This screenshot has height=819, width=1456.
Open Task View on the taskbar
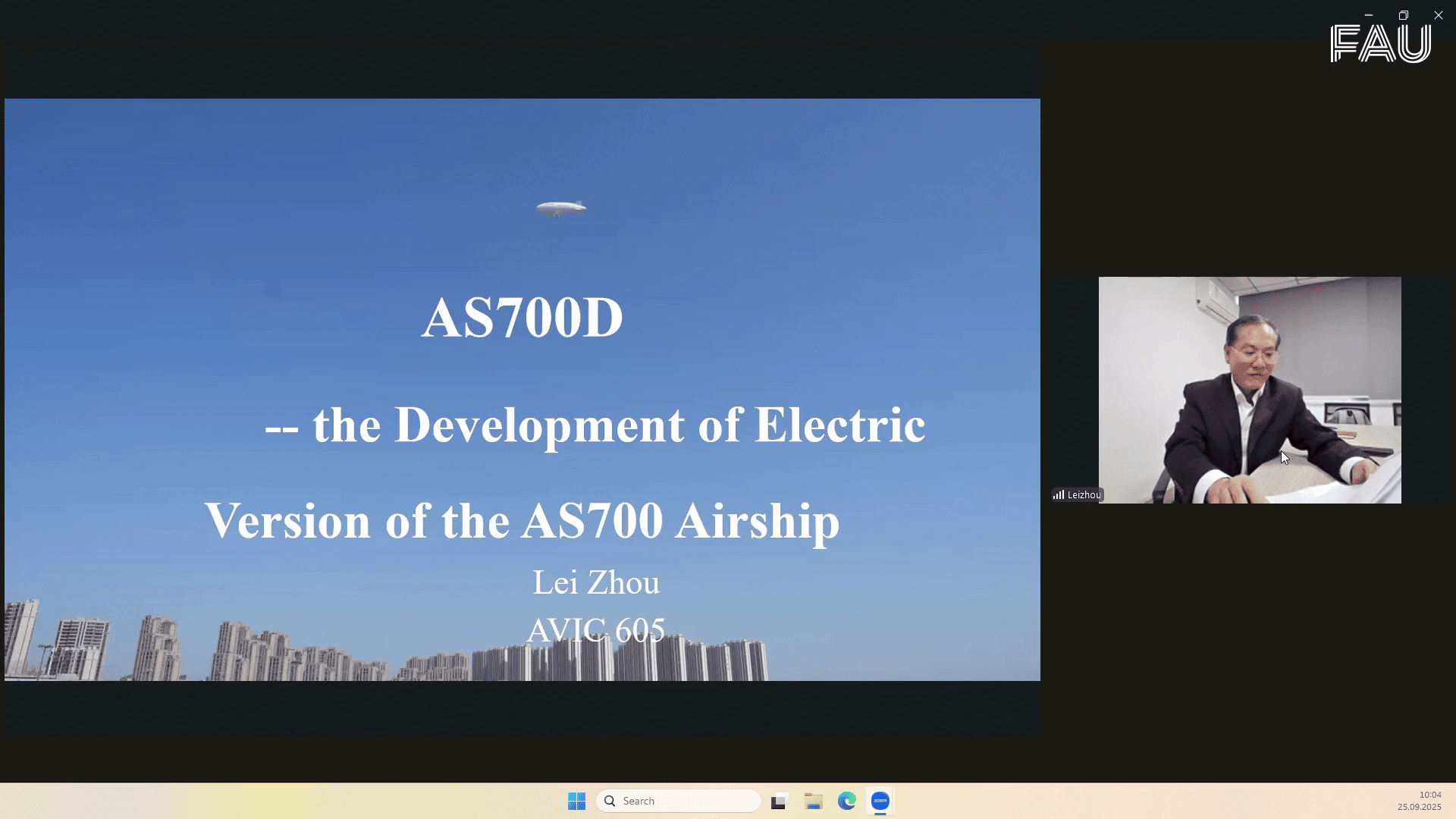pos(779,800)
